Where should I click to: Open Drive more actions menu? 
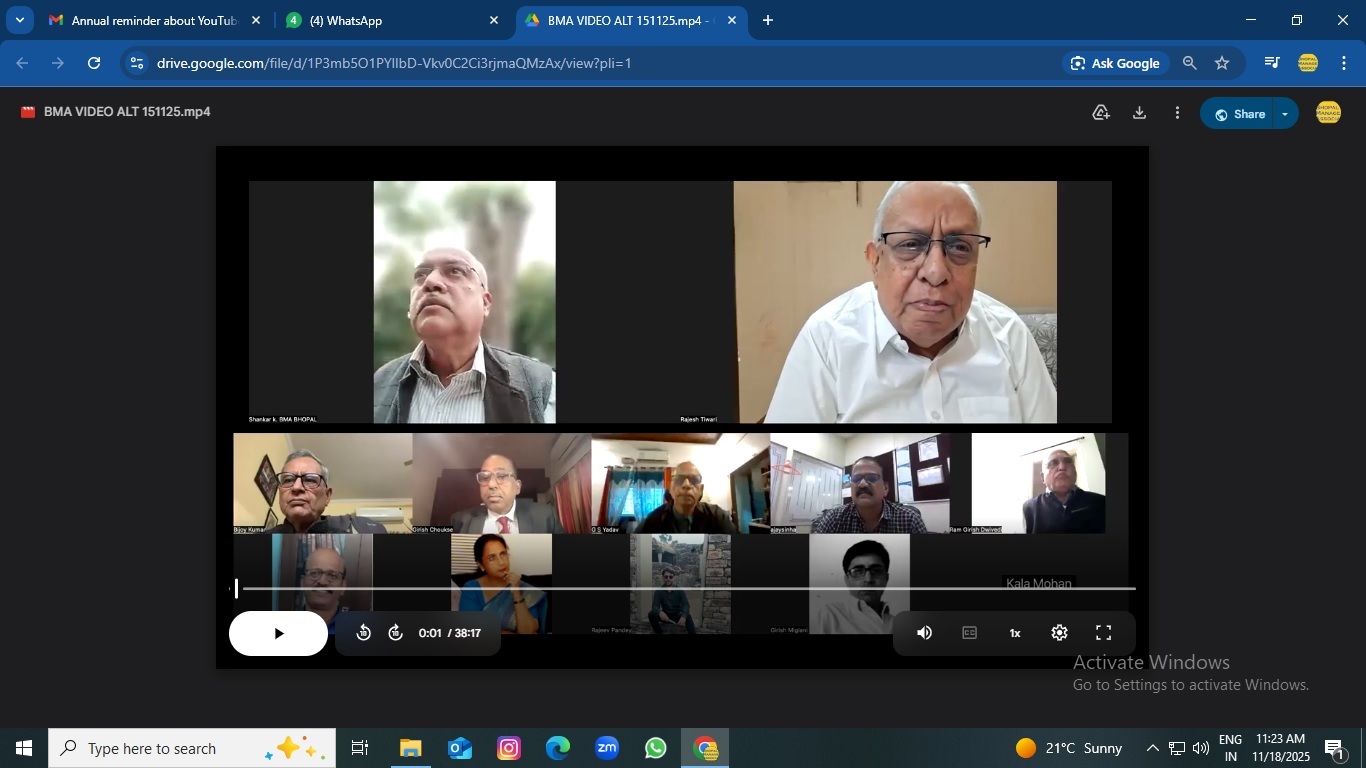(1177, 113)
